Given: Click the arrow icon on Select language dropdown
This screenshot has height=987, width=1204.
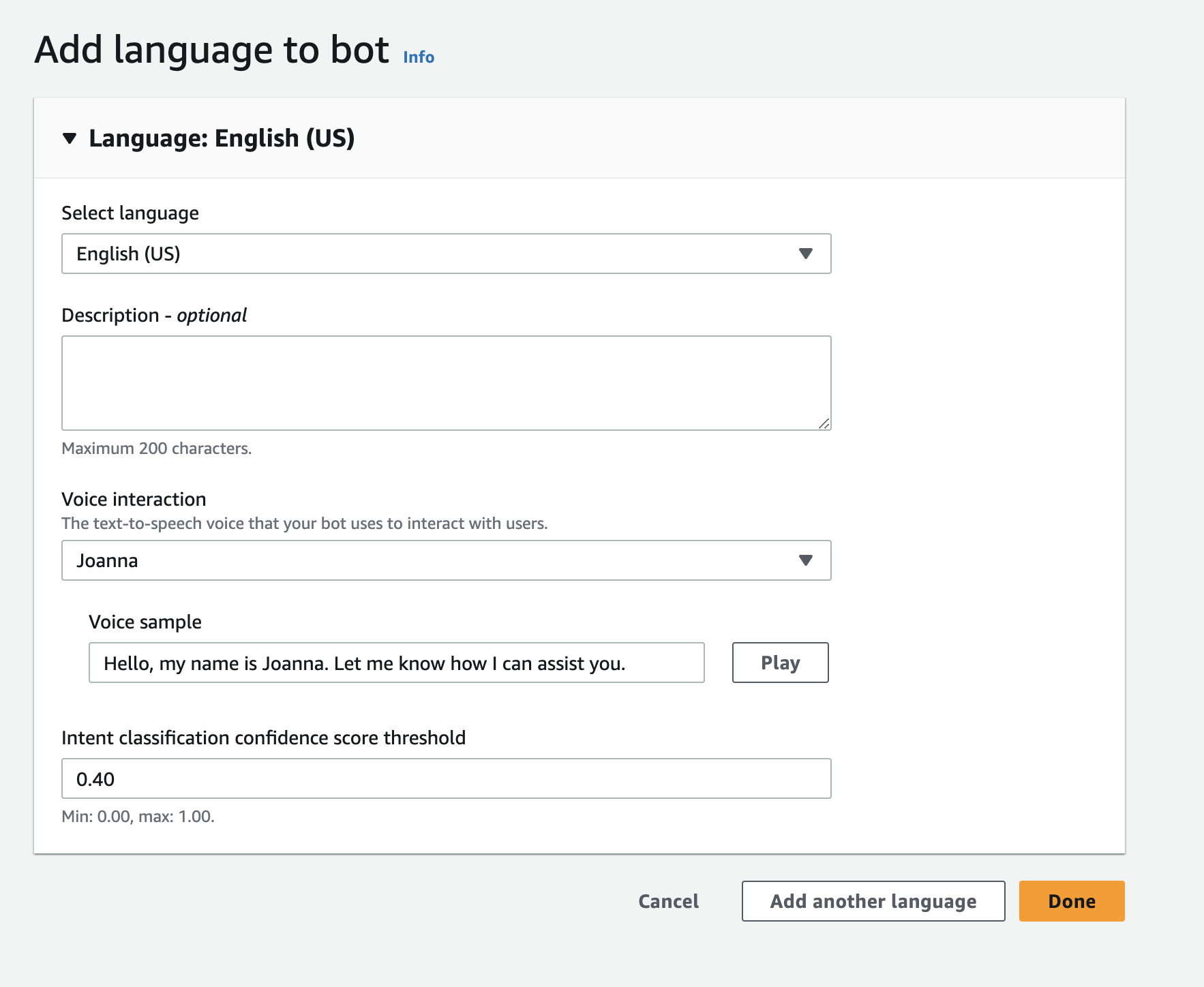Looking at the screenshot, I should point(805,254).
